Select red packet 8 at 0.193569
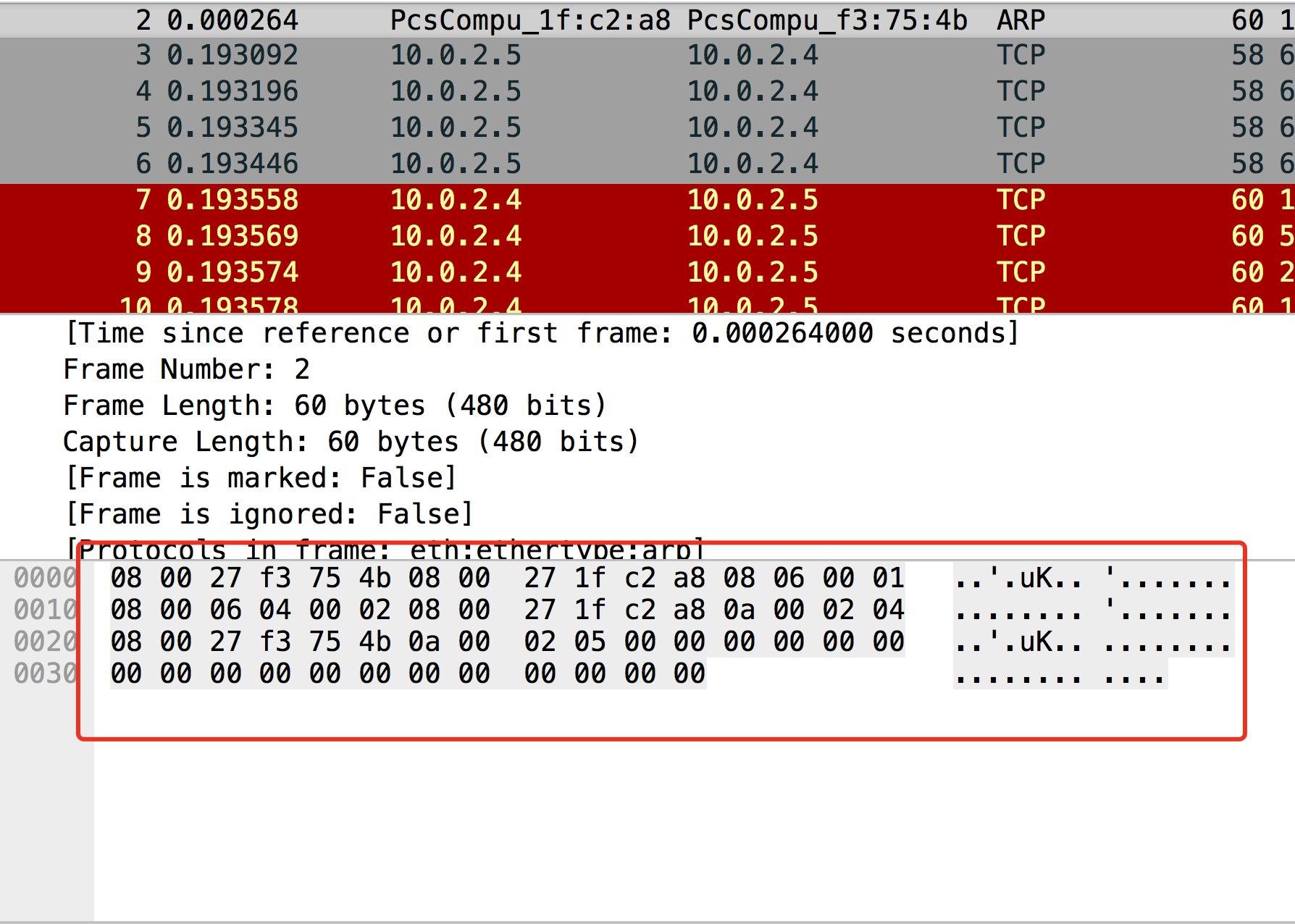The image size is (1295, 924). (647, 237)
